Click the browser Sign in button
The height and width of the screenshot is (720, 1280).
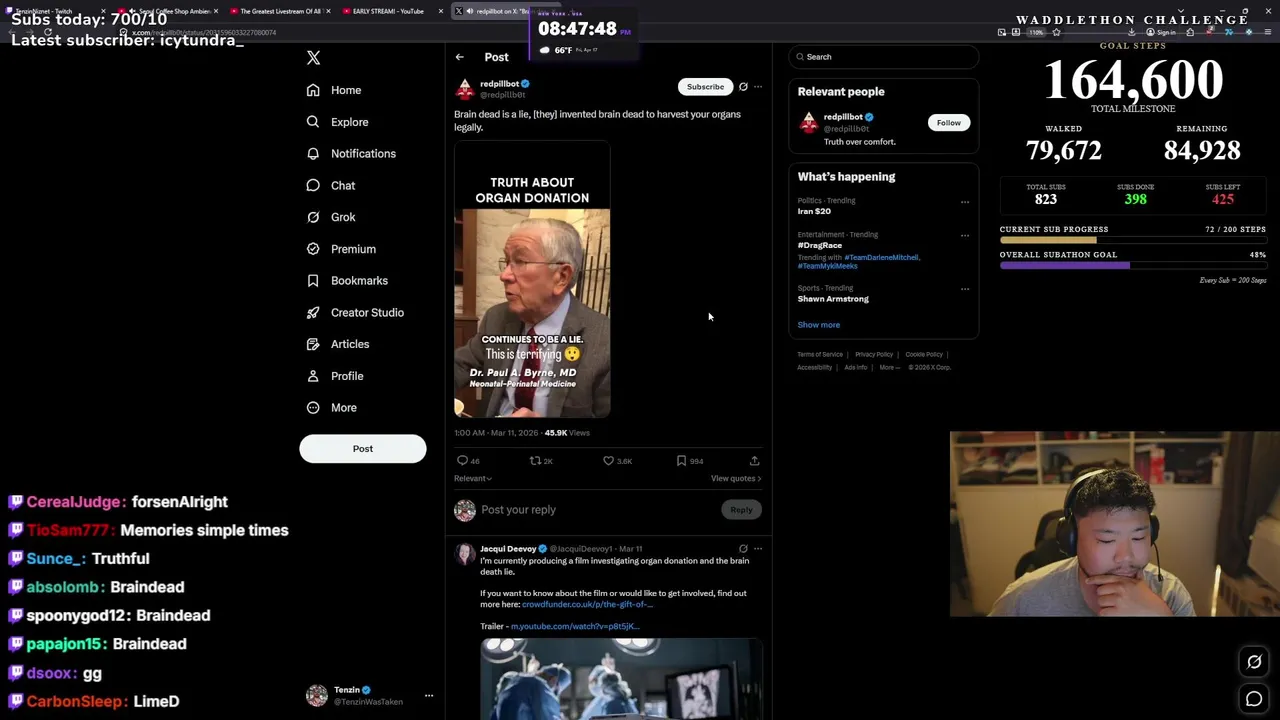(x=1161, y=33)
